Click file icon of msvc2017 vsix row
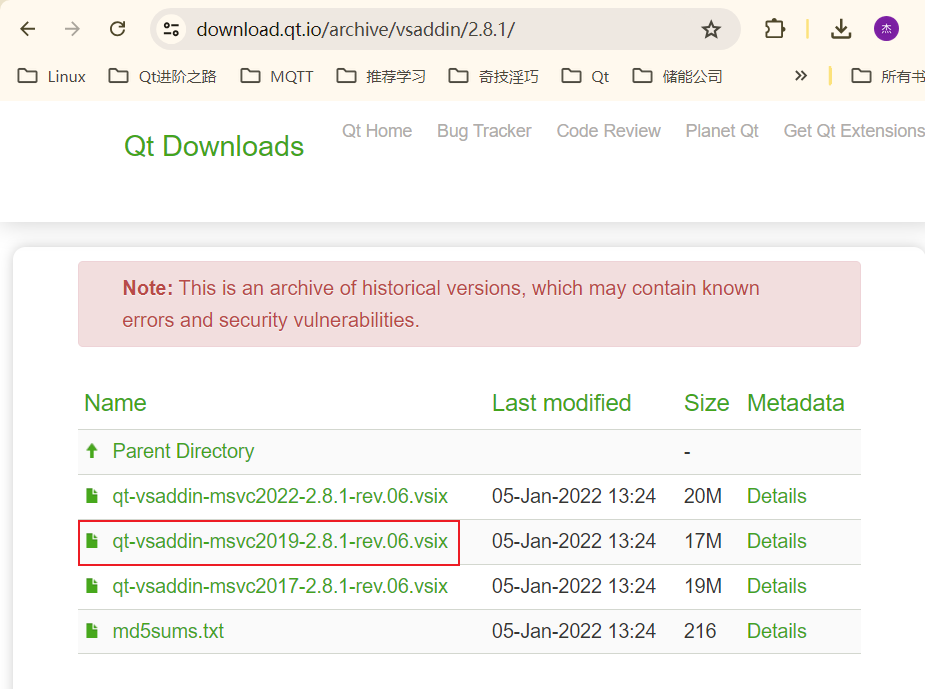 click(x=92, y=586)
